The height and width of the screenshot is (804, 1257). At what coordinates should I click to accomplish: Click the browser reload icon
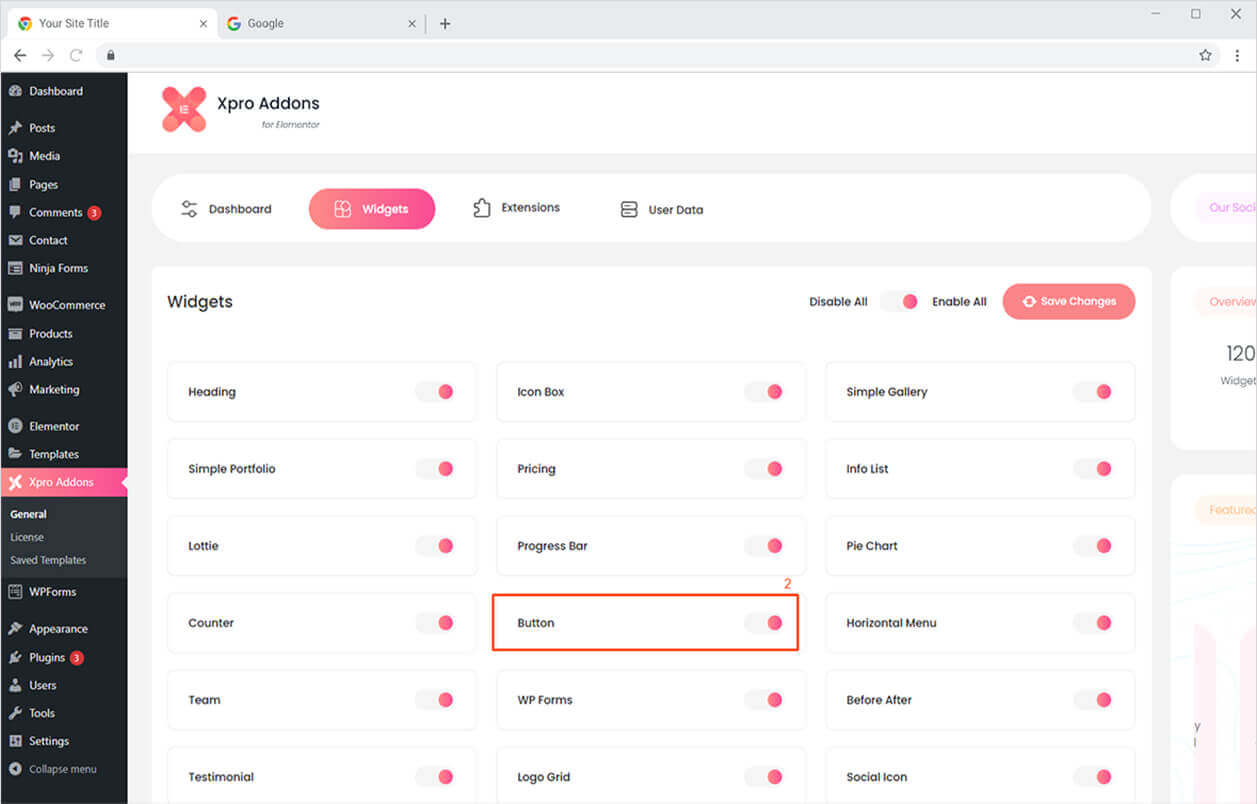tap(76, 55)
